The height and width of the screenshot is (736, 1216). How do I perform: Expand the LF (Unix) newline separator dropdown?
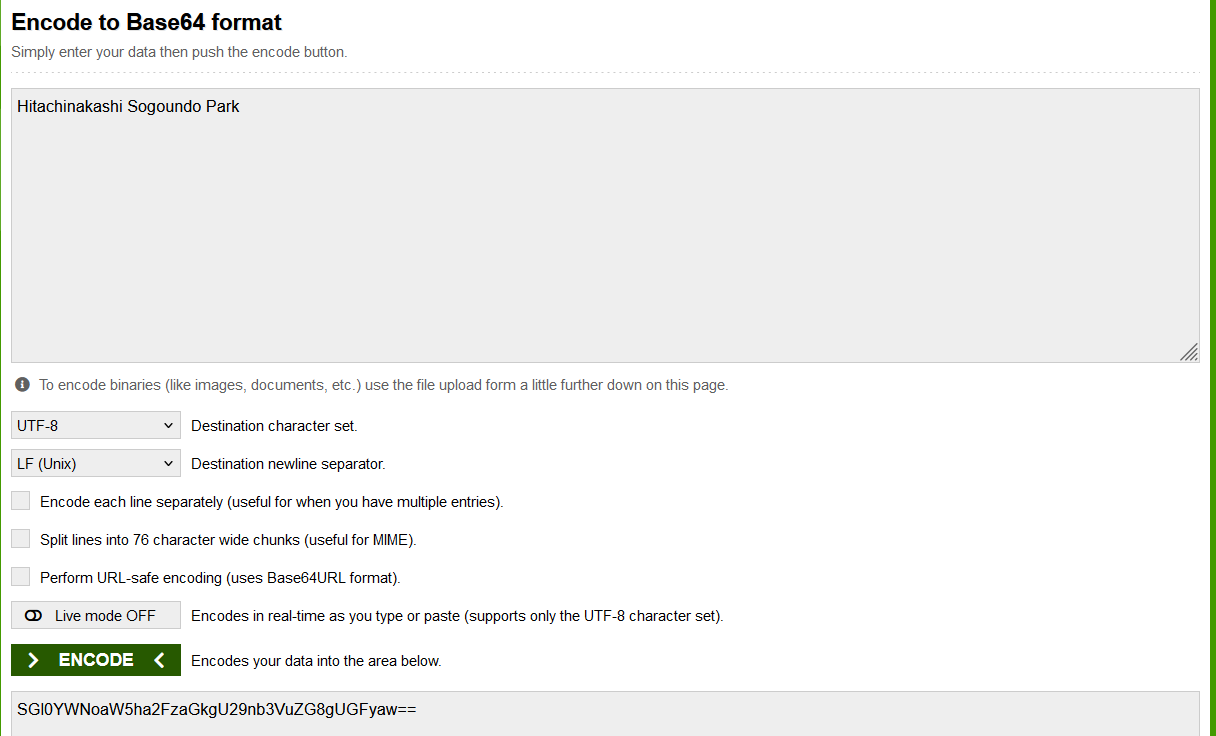(96, 464)
